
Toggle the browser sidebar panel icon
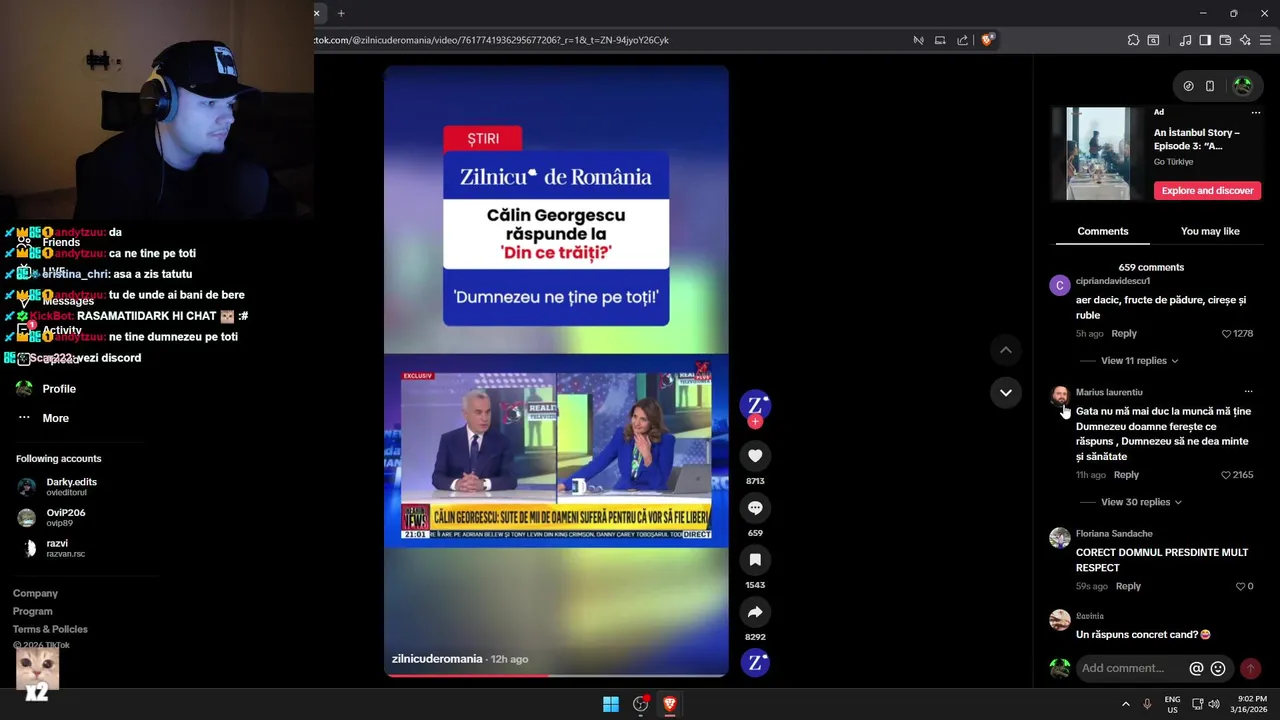point(1205,40)
